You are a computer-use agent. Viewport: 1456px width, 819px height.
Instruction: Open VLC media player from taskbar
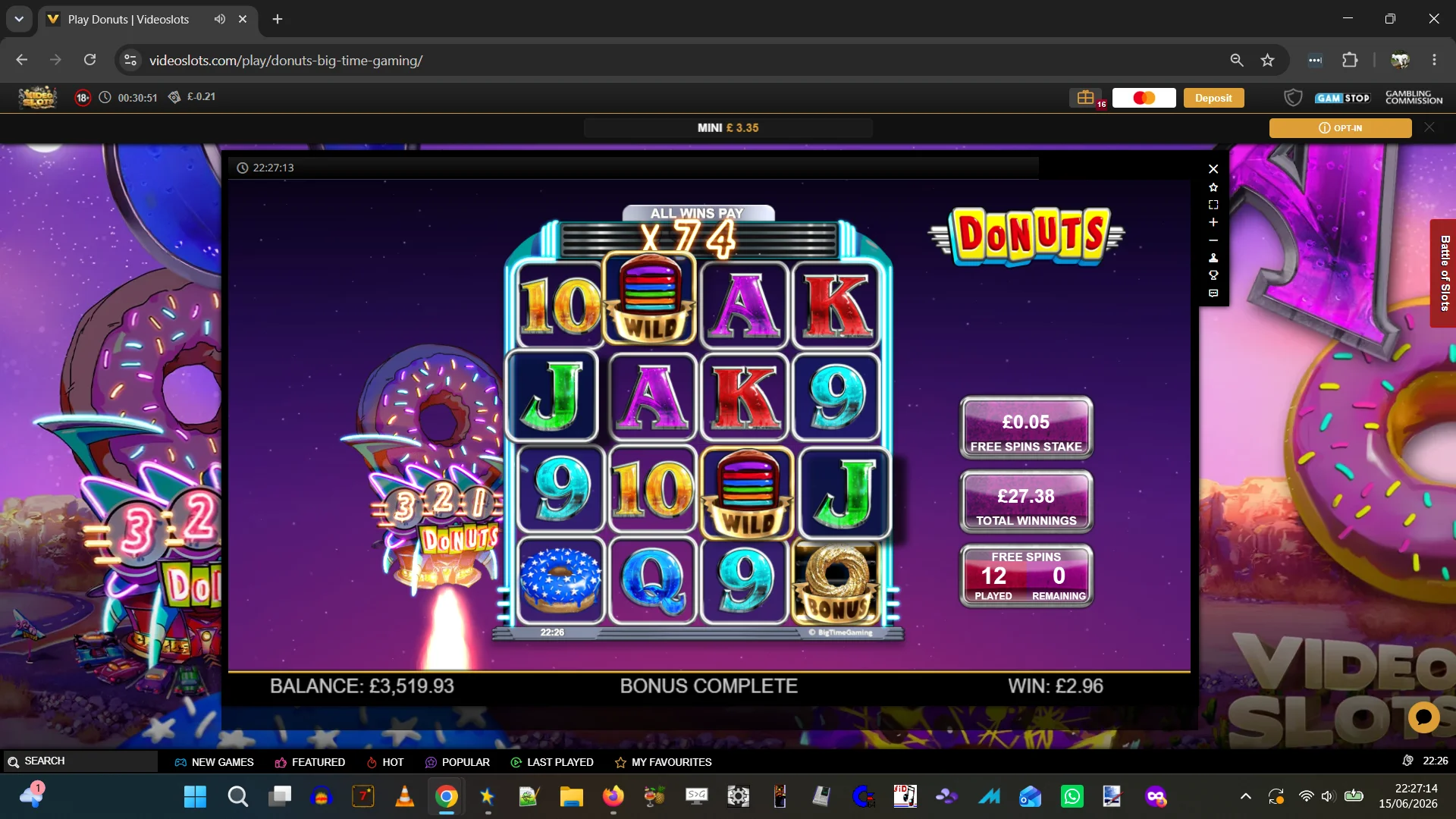405,796
